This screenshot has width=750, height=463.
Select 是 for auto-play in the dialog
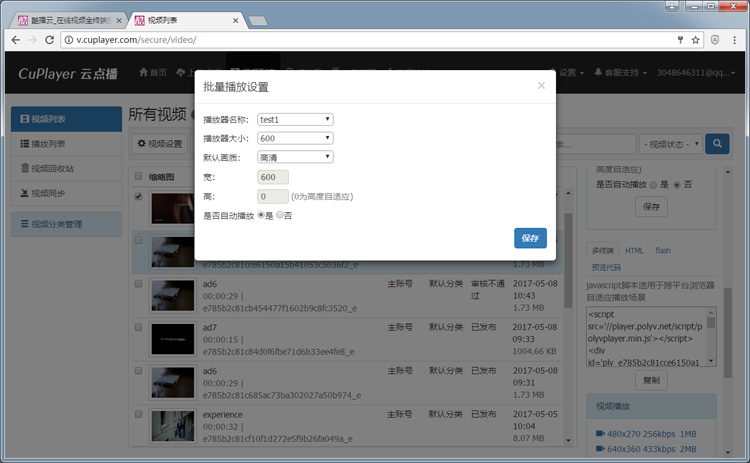click(262, 215)
